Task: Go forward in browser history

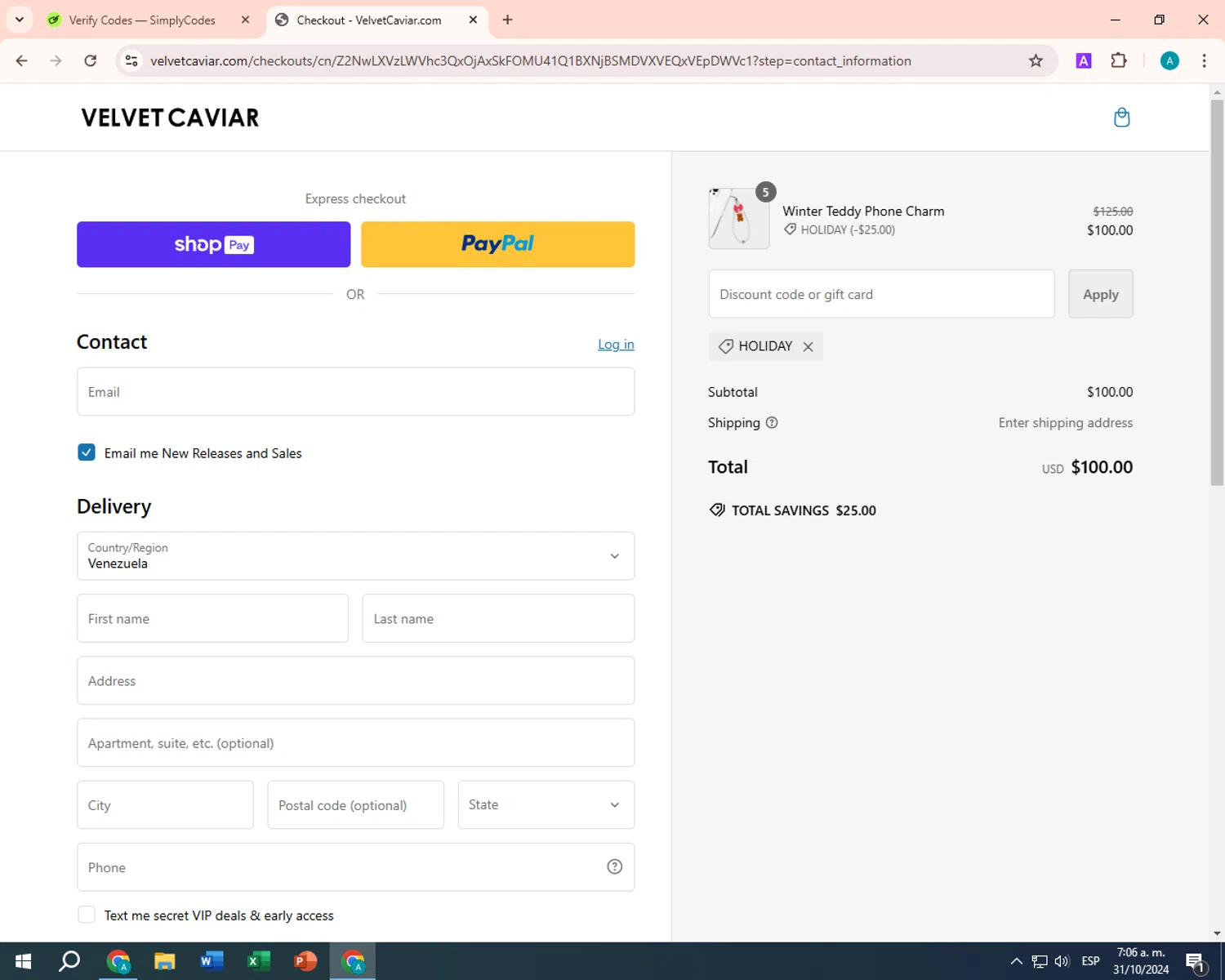Action: click(56, 61)
